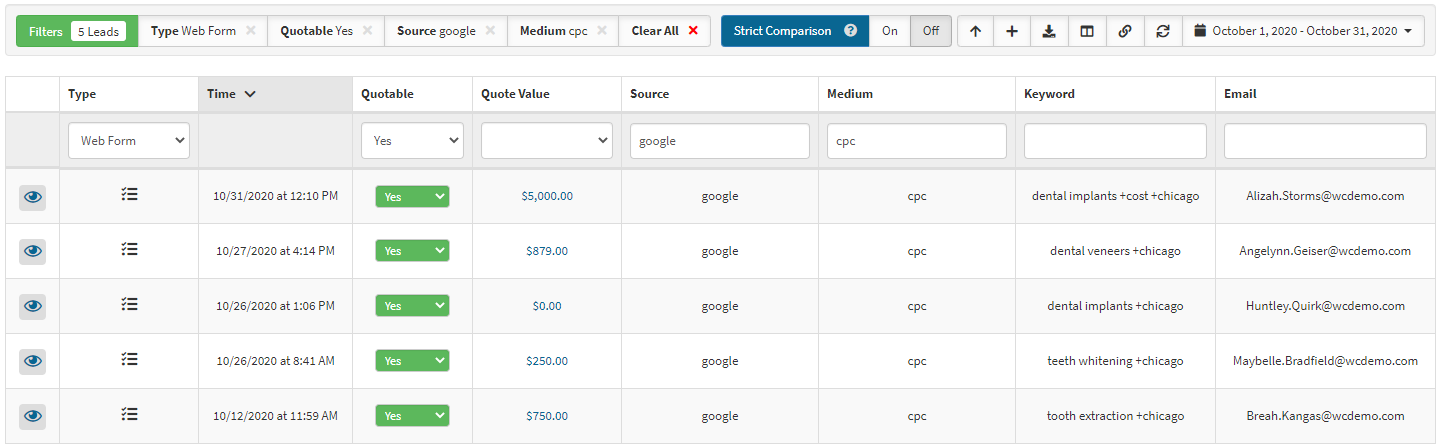Change Quotable Yes dropdown for Breah.Kangas row

click(x=412, y=416)
